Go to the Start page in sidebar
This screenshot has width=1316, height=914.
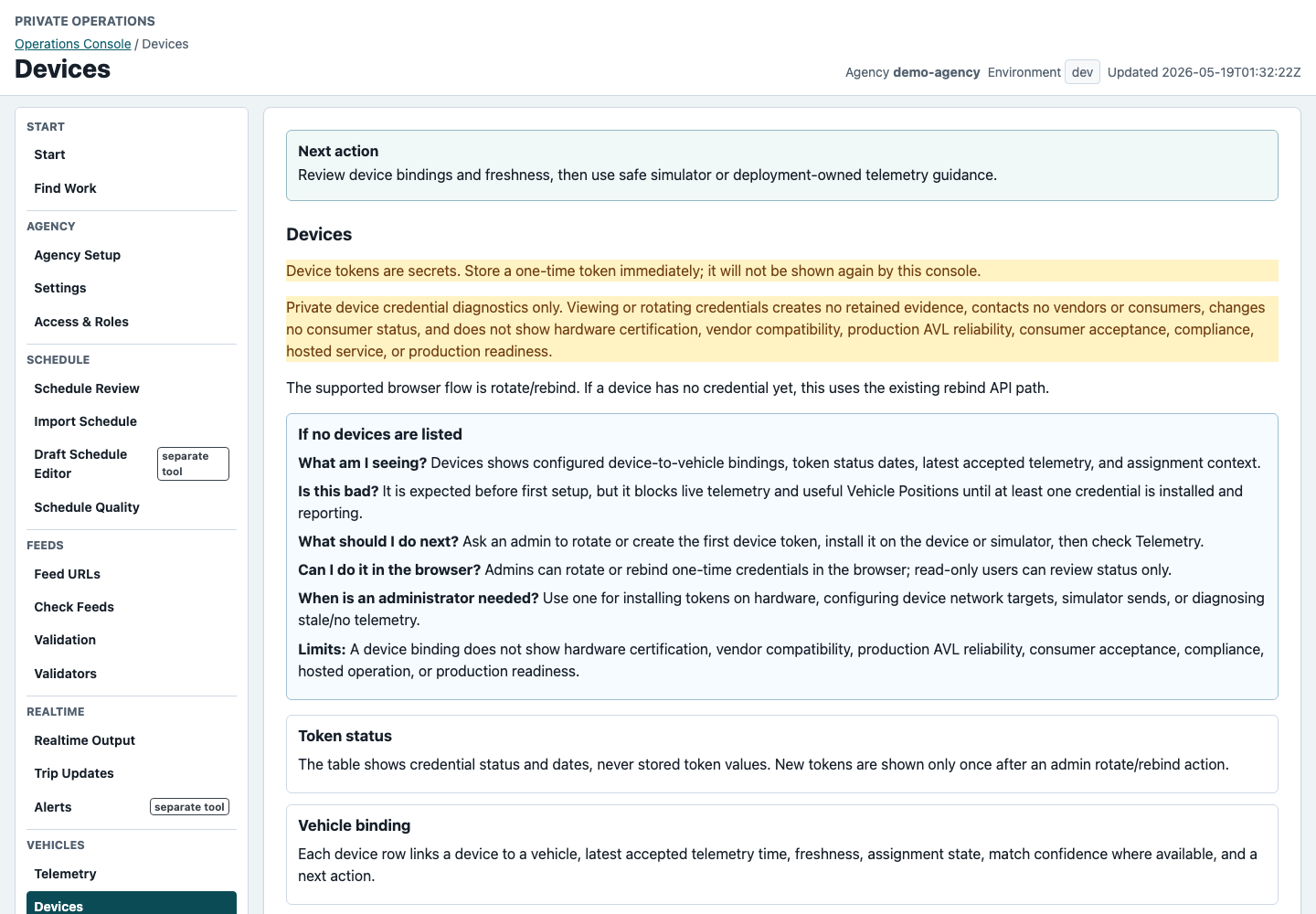click(x=132, y=154)
